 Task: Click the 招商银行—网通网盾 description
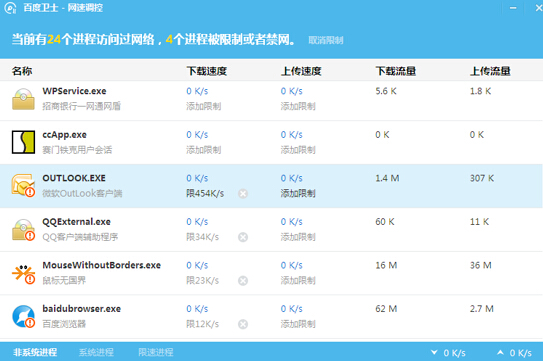[82, 106]
